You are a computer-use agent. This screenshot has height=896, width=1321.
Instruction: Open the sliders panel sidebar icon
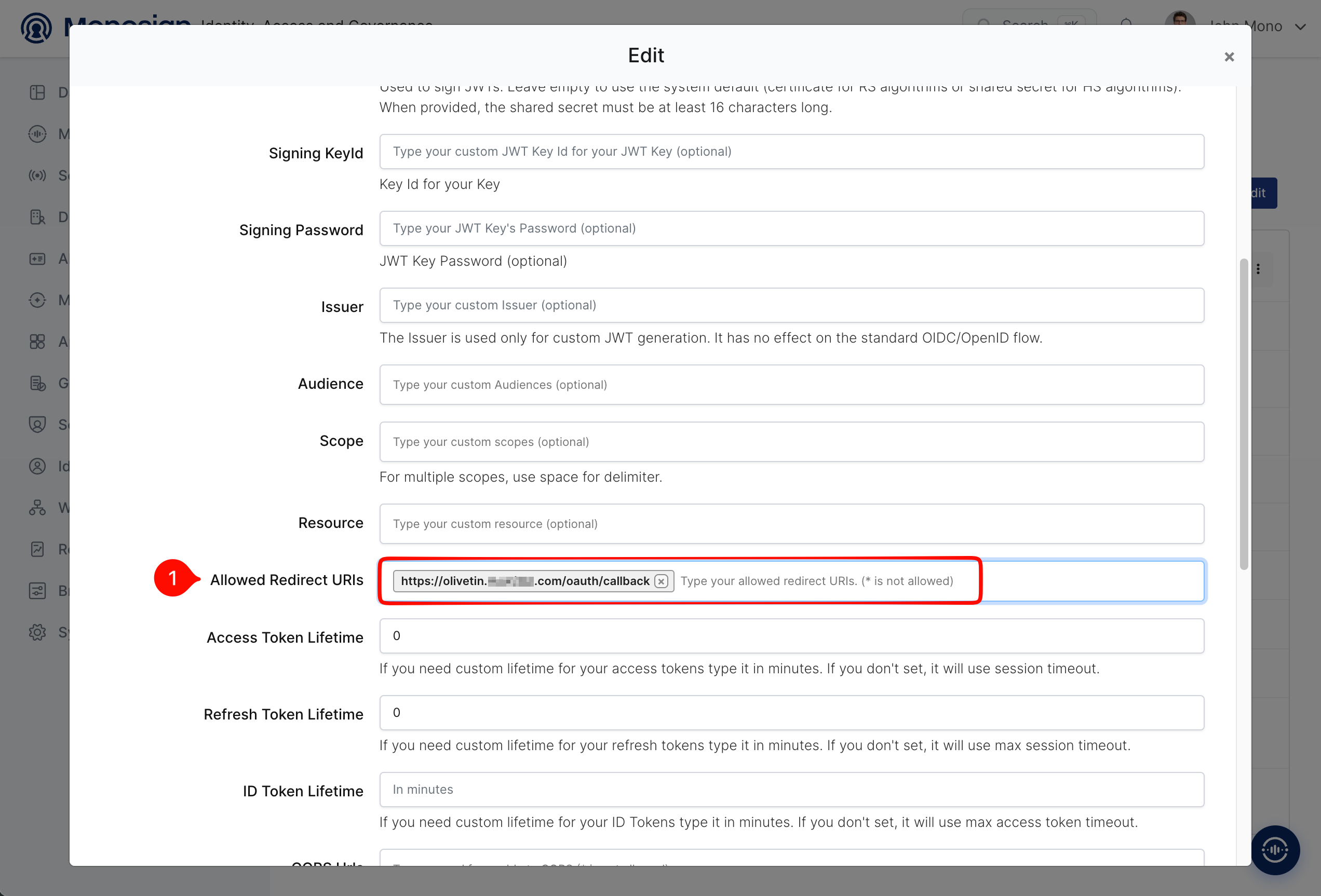coord(37,591)
